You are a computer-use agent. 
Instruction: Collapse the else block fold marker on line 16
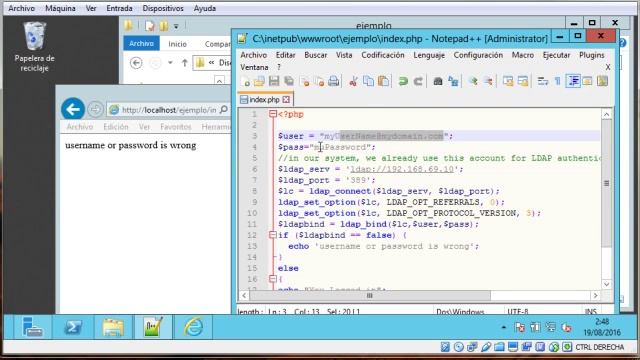click(x=273, y=279)
